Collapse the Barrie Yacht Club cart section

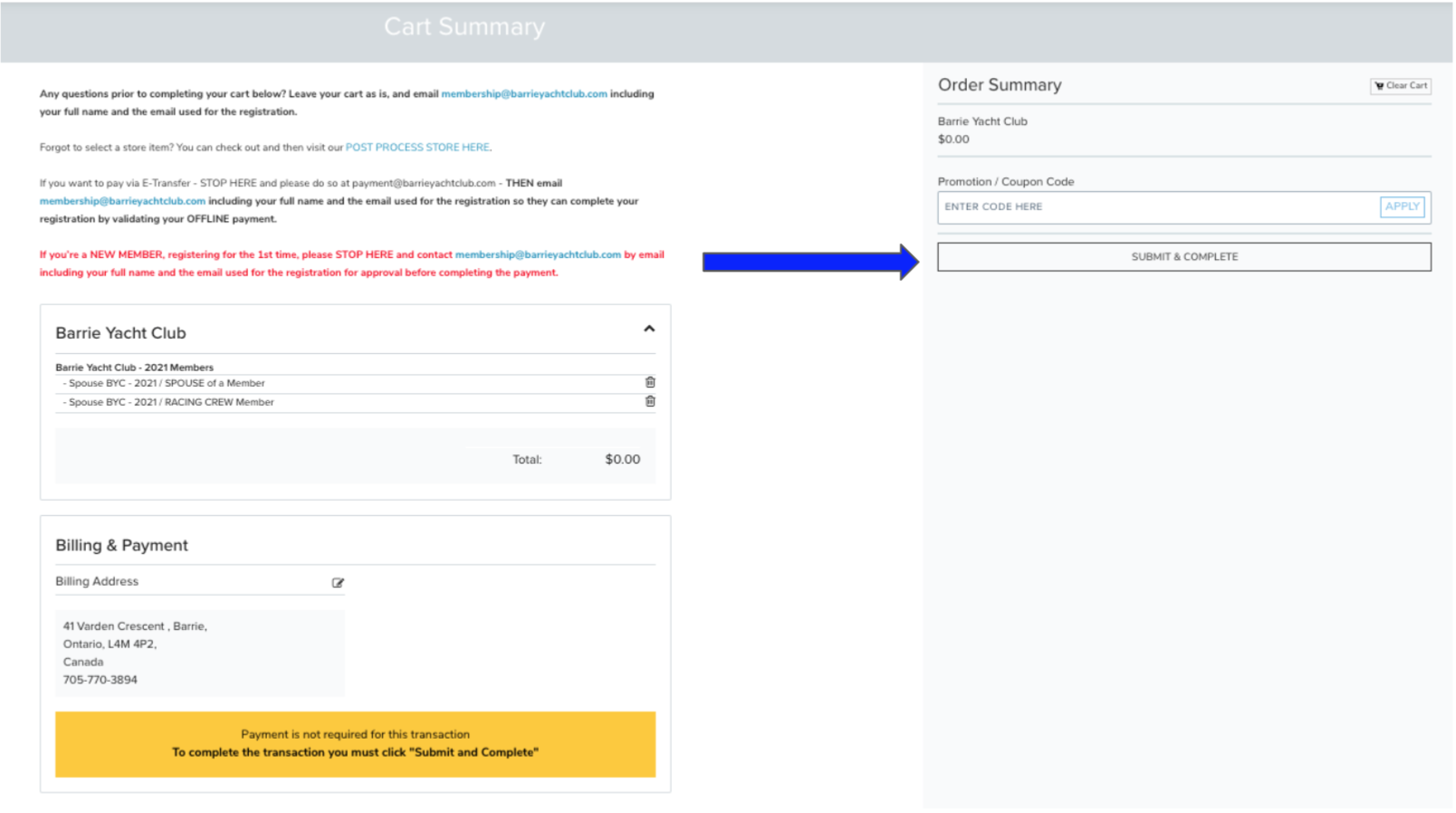point(648,330)
